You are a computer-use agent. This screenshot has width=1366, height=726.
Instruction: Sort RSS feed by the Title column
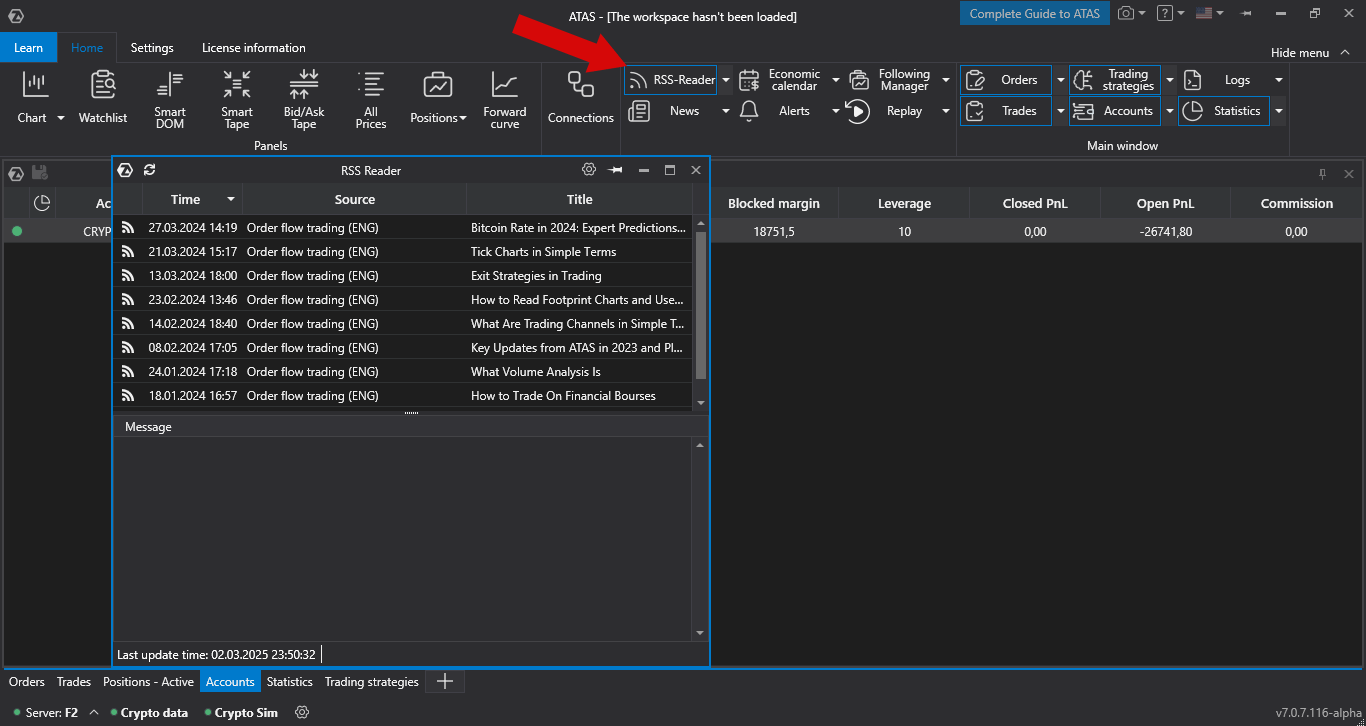click(580, 200)
